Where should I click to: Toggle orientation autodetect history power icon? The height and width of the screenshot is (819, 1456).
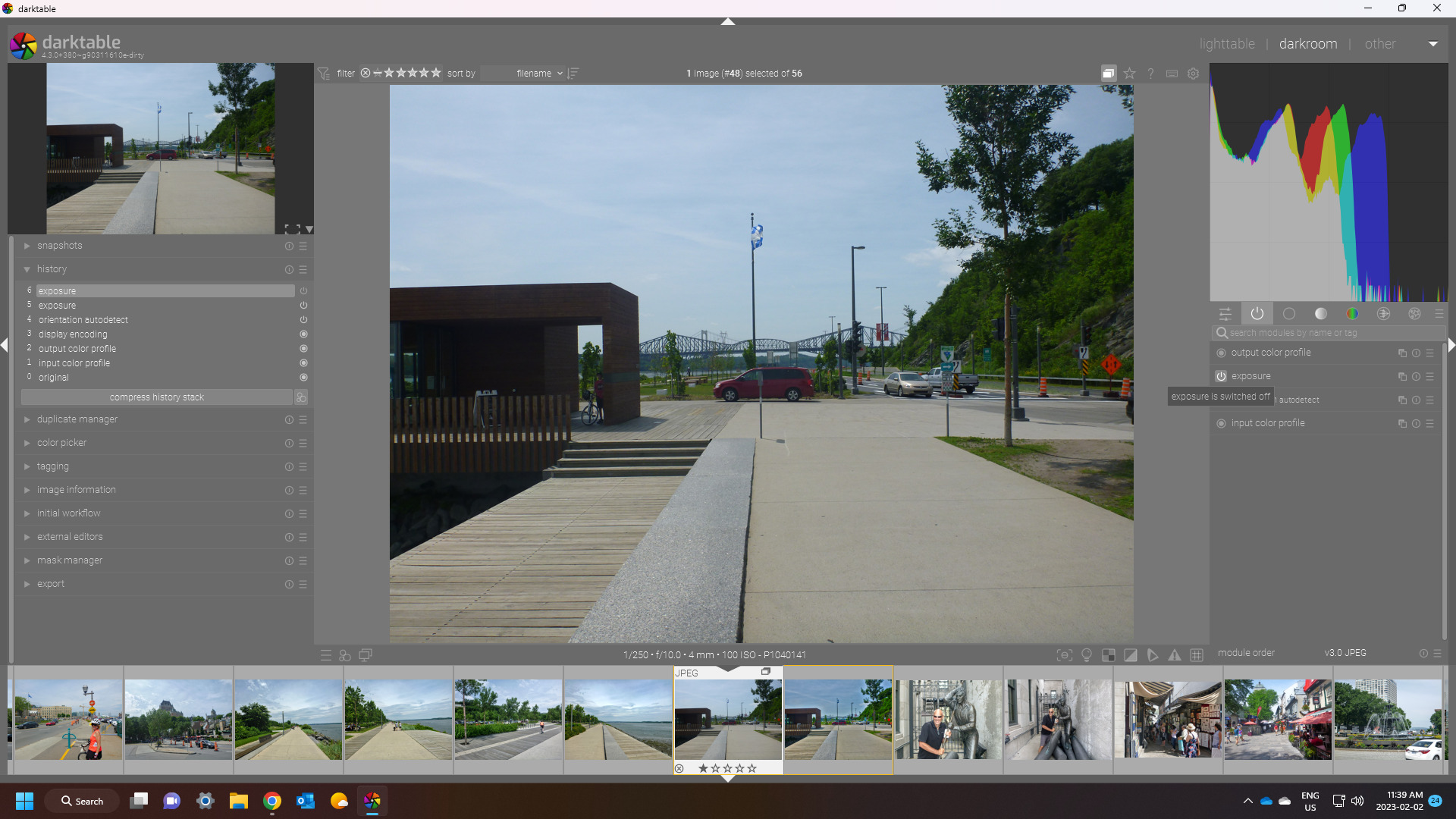coord(303,320)
